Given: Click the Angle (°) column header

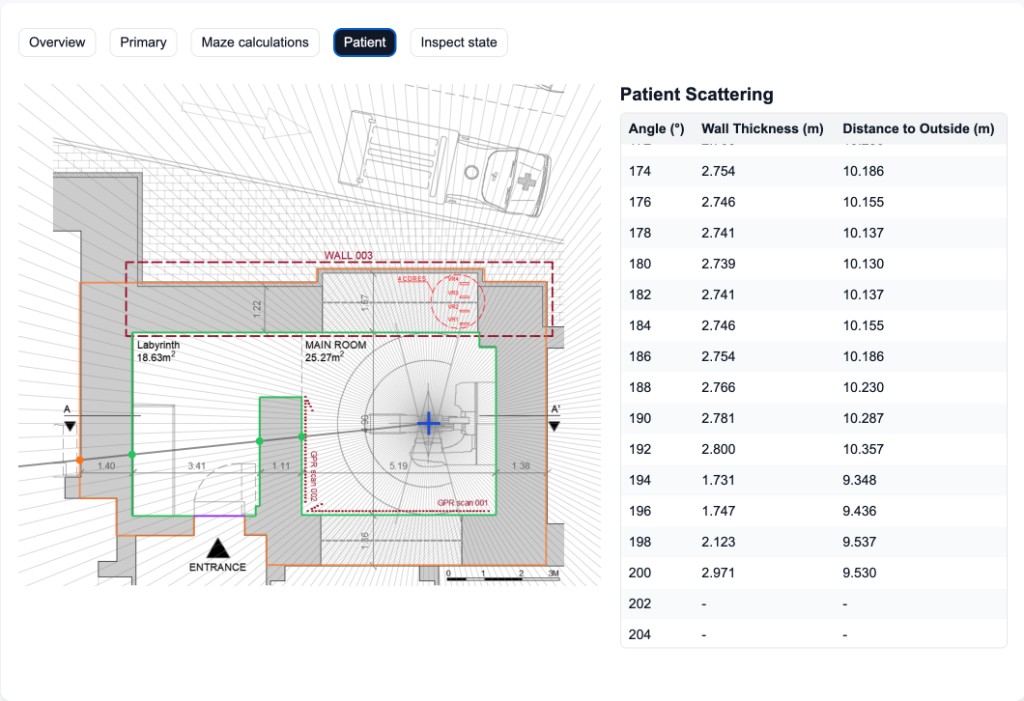Looking at the screenshot, I should tap(656, 129).
